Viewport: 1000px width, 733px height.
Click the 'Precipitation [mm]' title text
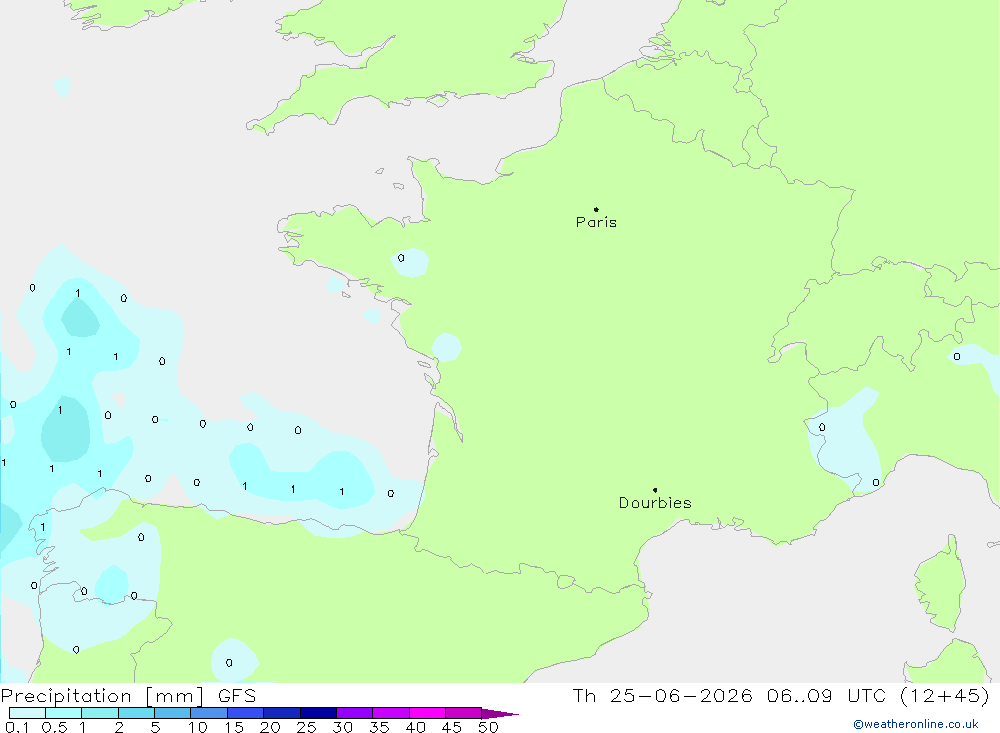102,696
